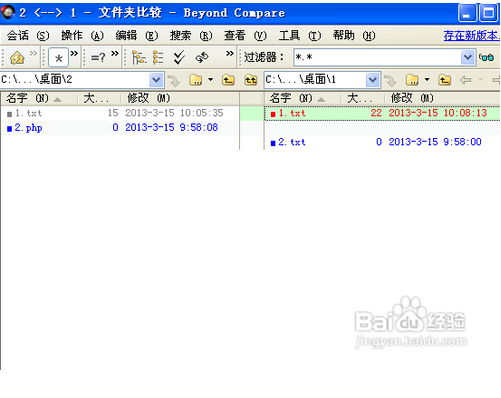This screenshot has height=398, width=501.
Task: Click the Beyond Compare title bar app icon
Action: [8, 13]
